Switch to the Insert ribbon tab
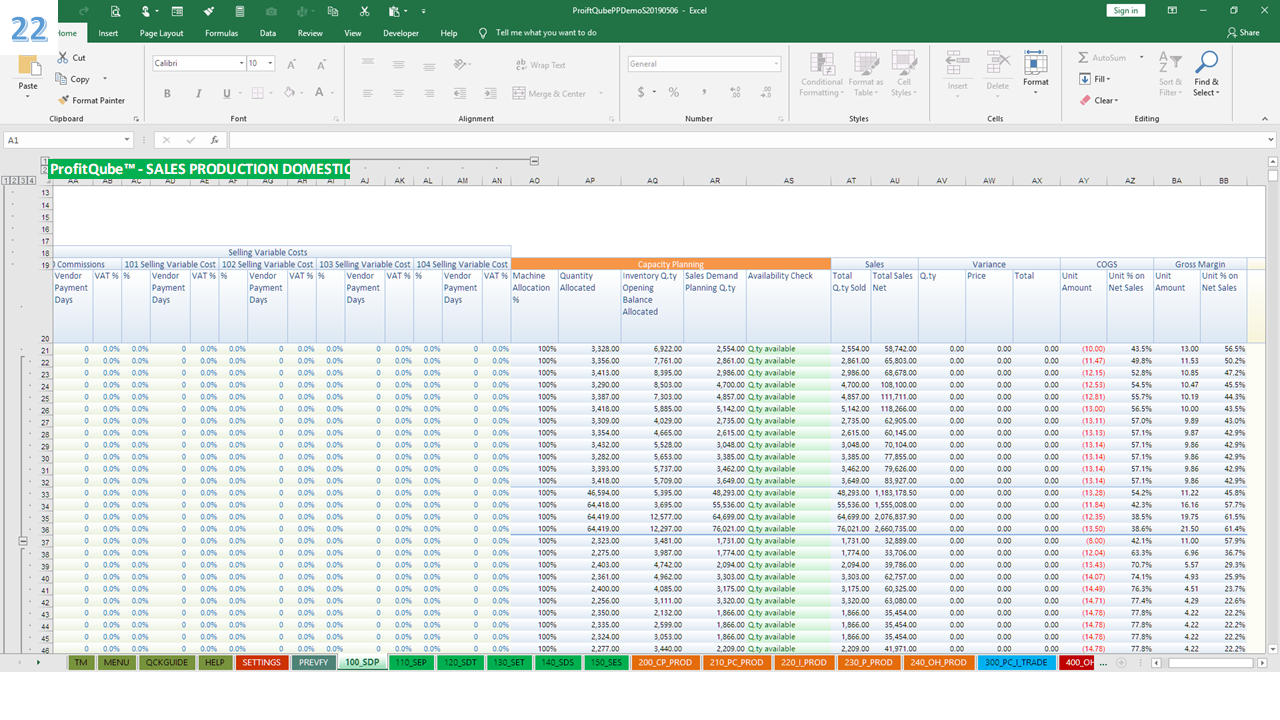Screen dimensions: 1280x720 [108, 33]
